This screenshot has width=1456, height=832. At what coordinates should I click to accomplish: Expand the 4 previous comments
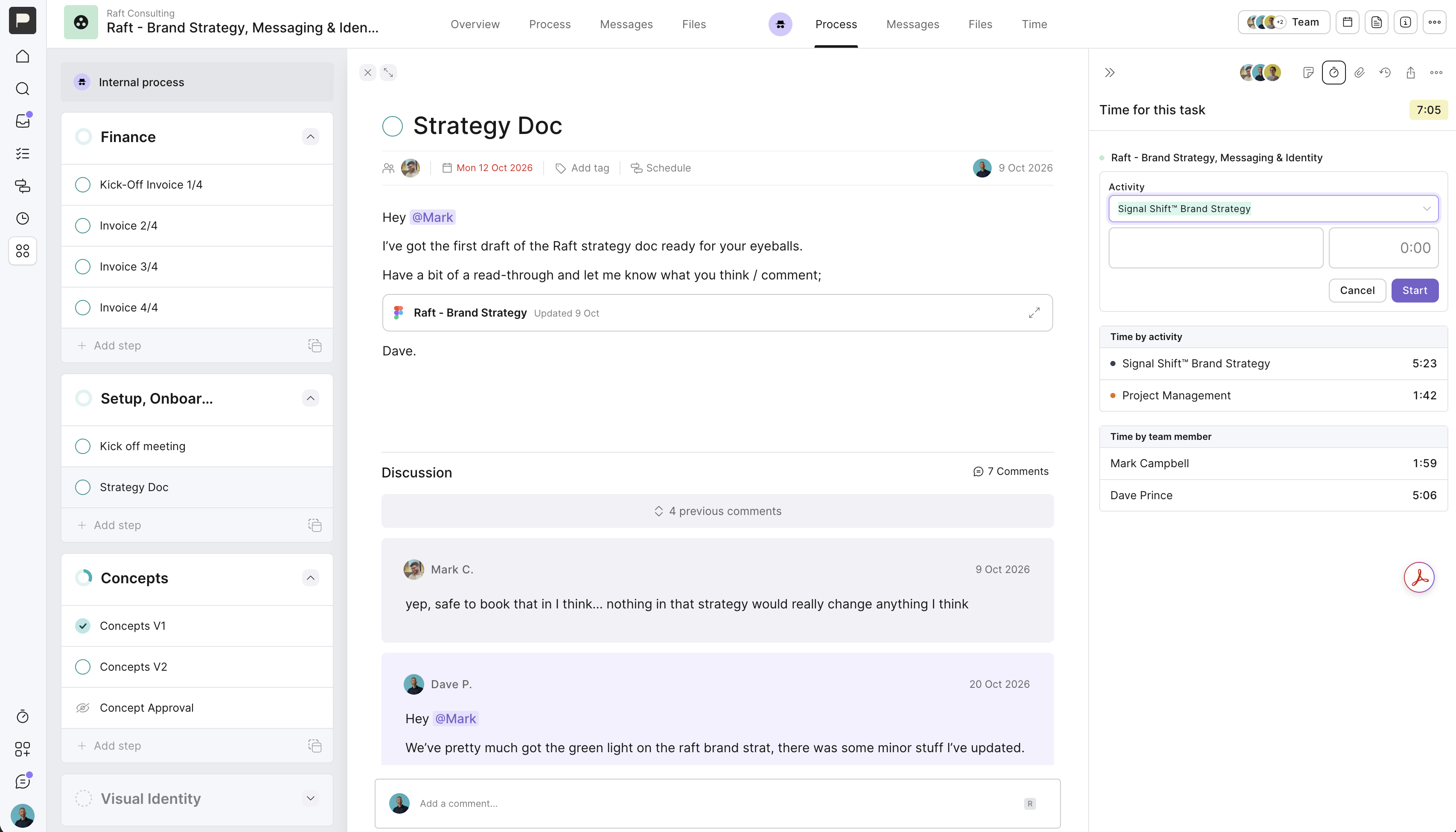tap(718, 511)
